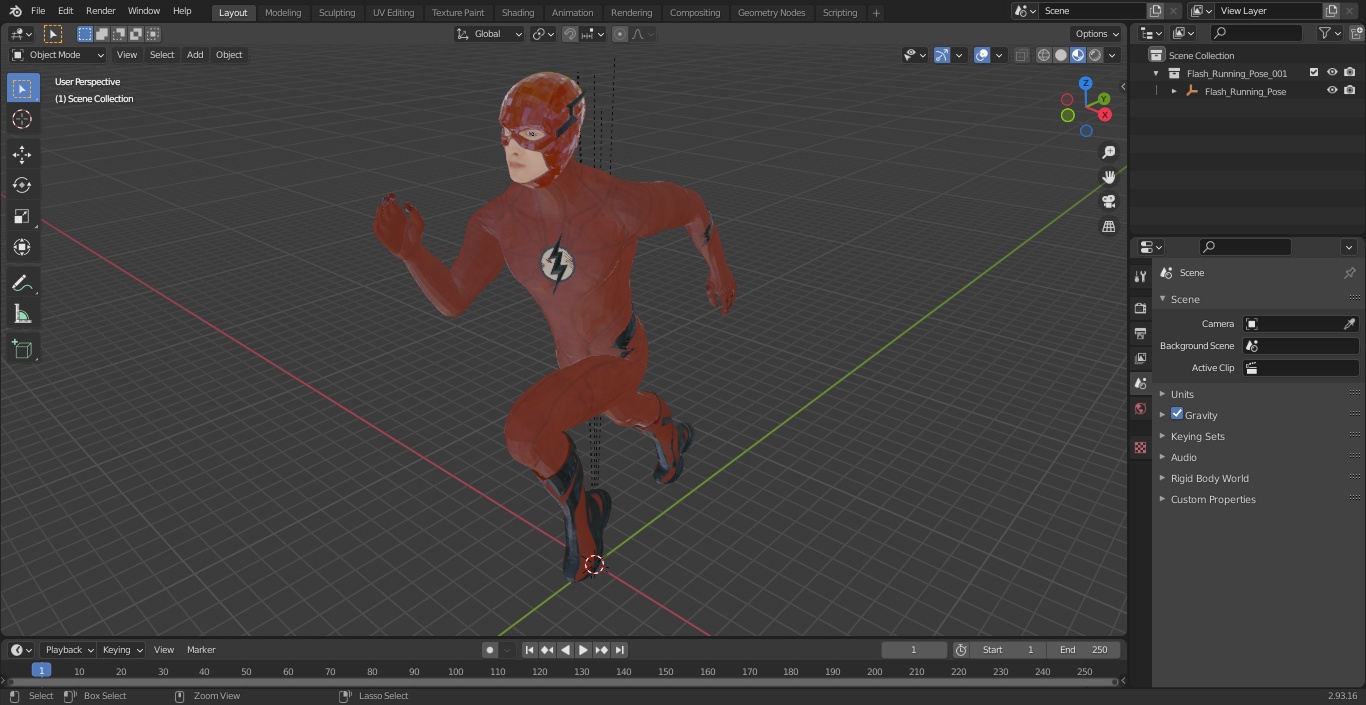The image size is (1366, 705).
Task: Pin the Scene properties panel
Action: click(x=1349, y=273)
